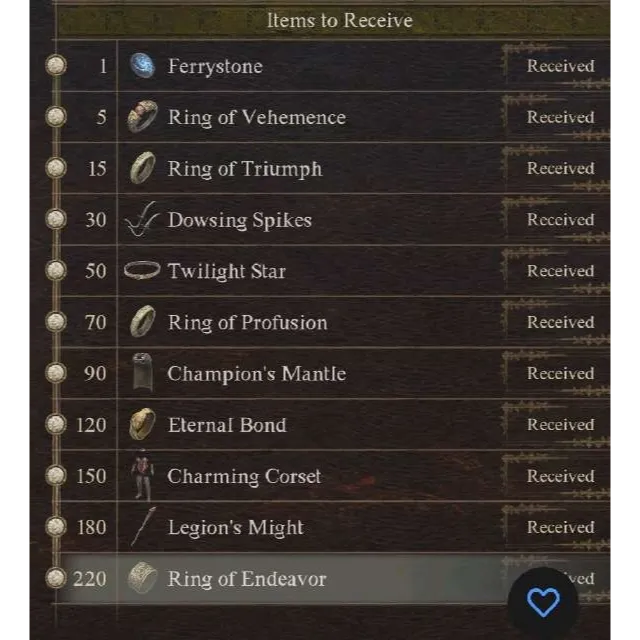The height and width of the screenshot is (640, 640).
Task: Click Received status for Twilight Star
Action: [x=560, y=271]
